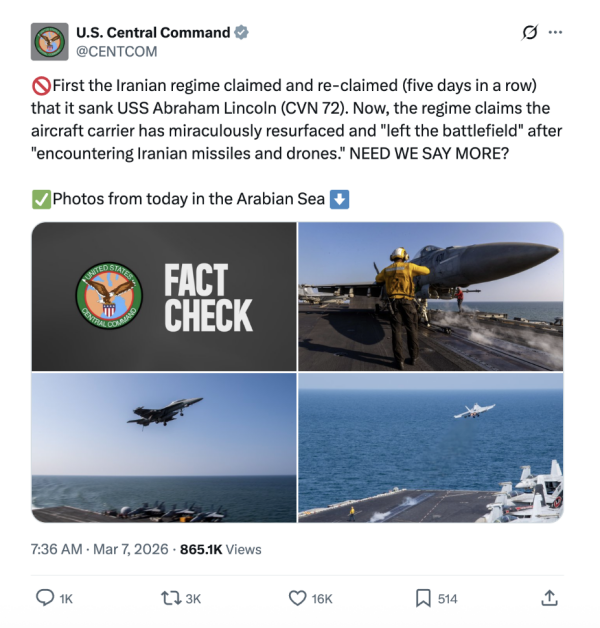Click the CENTCOM profile avatar
This screenshot has width=600, height=628.
(x=50, y=42)
